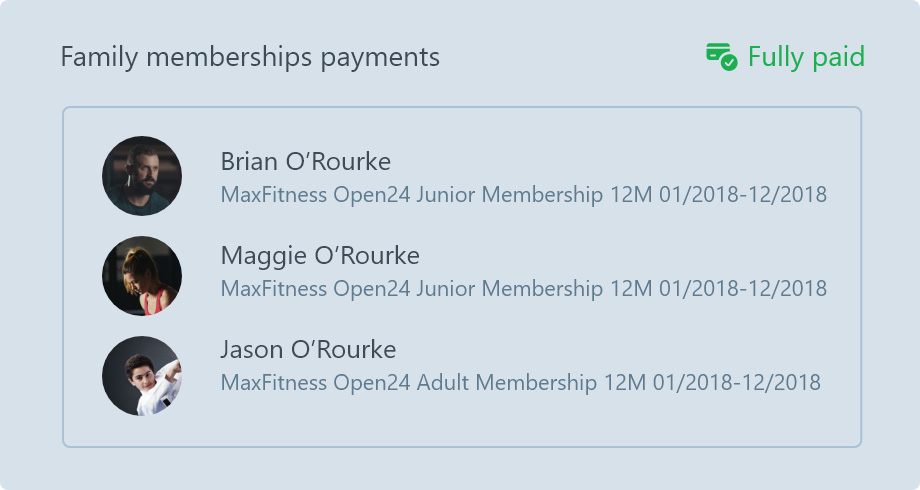Click the 01/2018-12/2018 dates in Maggie's row

743,288
